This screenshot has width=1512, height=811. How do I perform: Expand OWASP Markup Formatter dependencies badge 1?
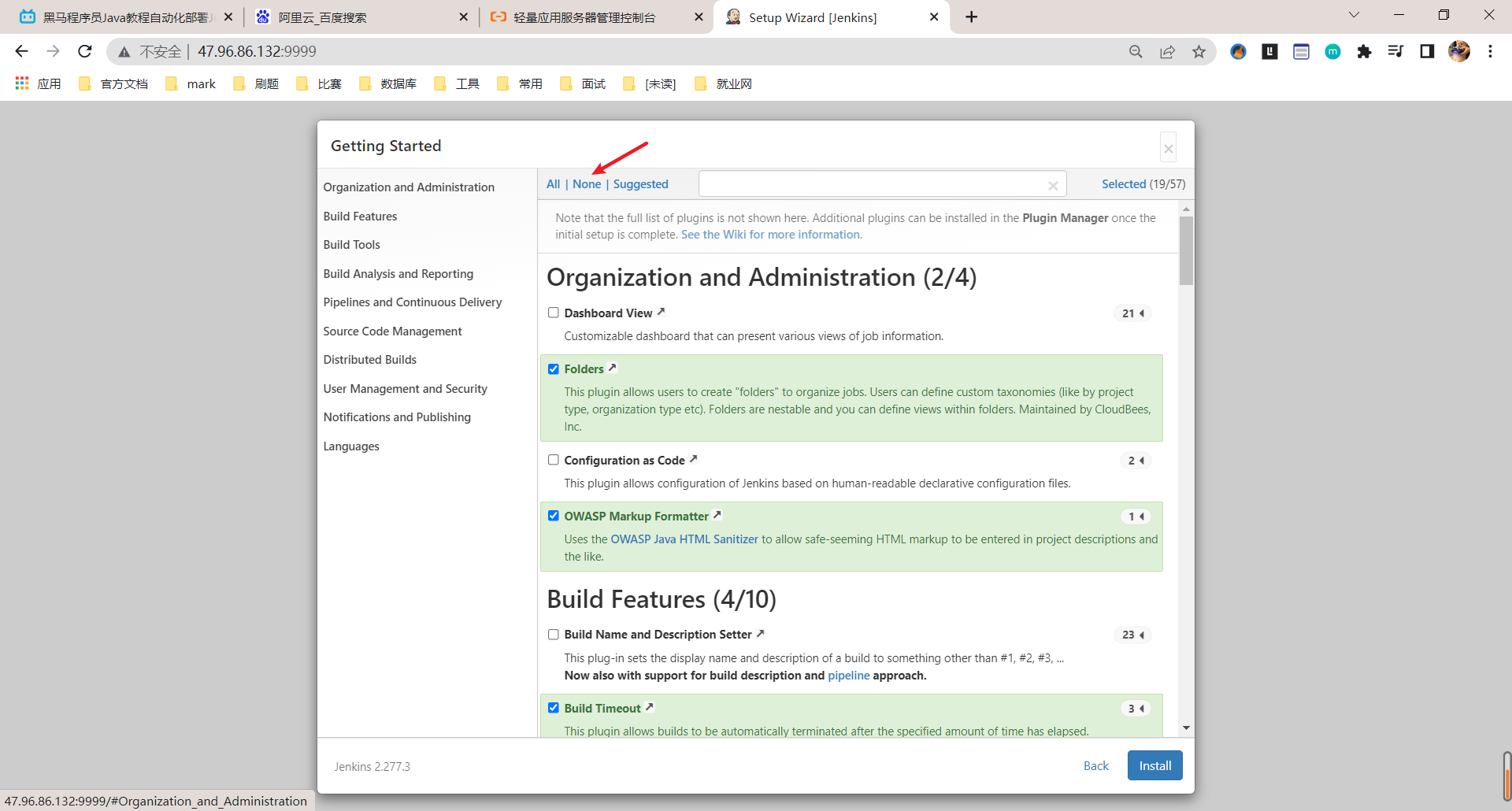tap(1136, 517)
